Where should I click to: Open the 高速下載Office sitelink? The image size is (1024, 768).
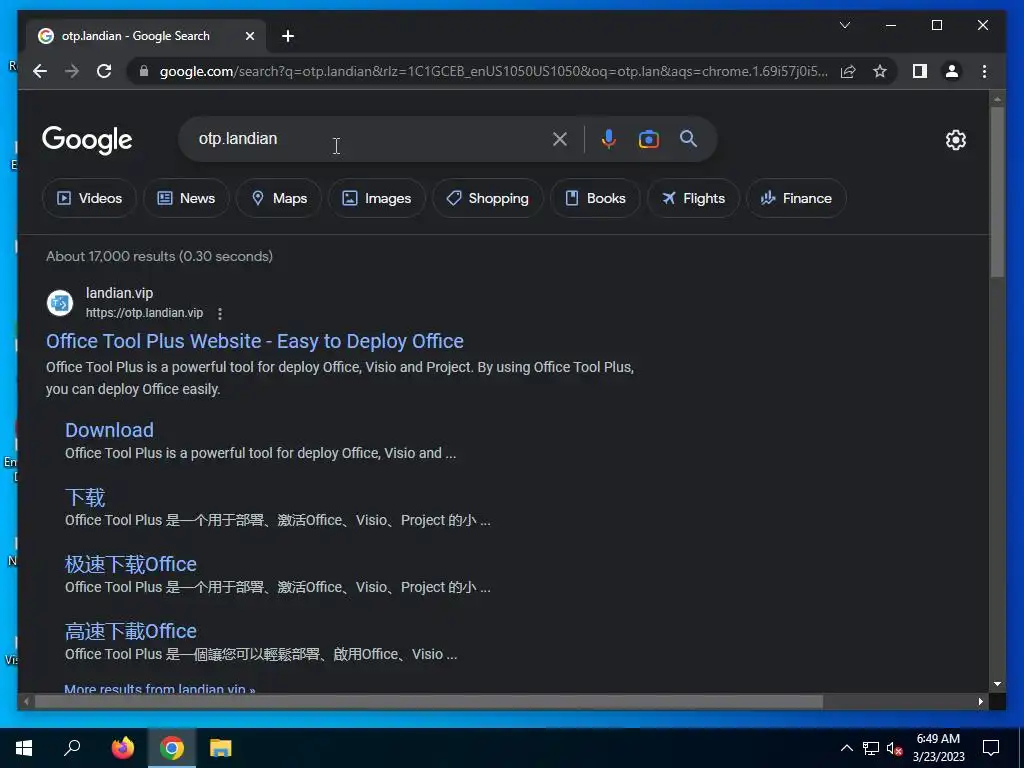pos(131,631)
